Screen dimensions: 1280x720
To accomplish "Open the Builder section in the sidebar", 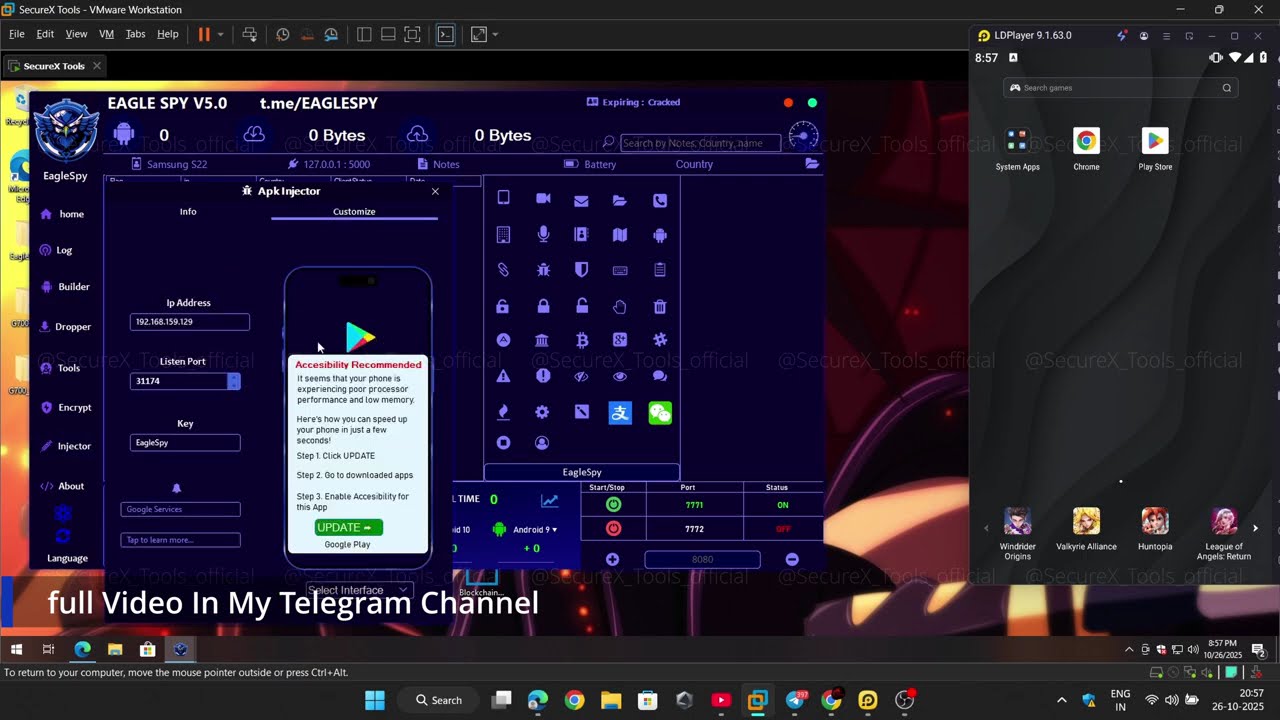I will [x=65, y=287].
